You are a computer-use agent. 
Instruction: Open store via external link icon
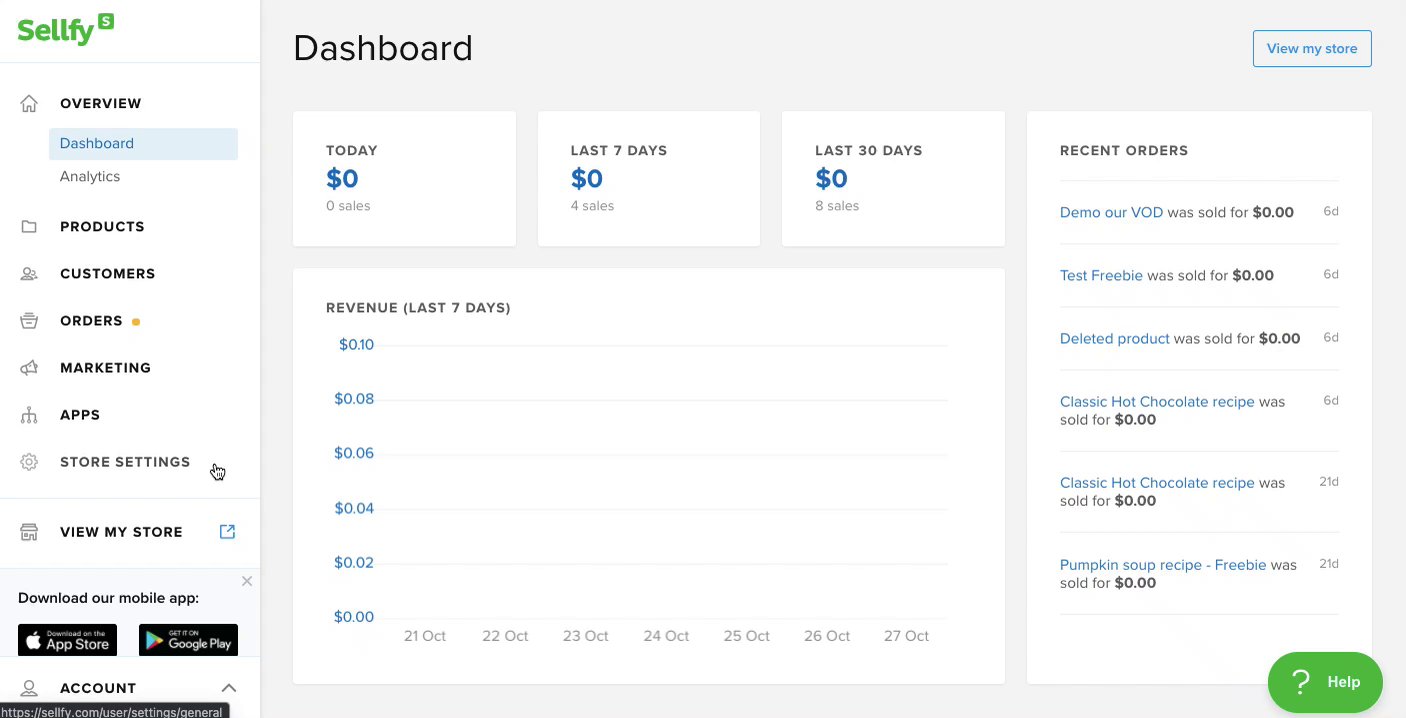tap(227, 532)
